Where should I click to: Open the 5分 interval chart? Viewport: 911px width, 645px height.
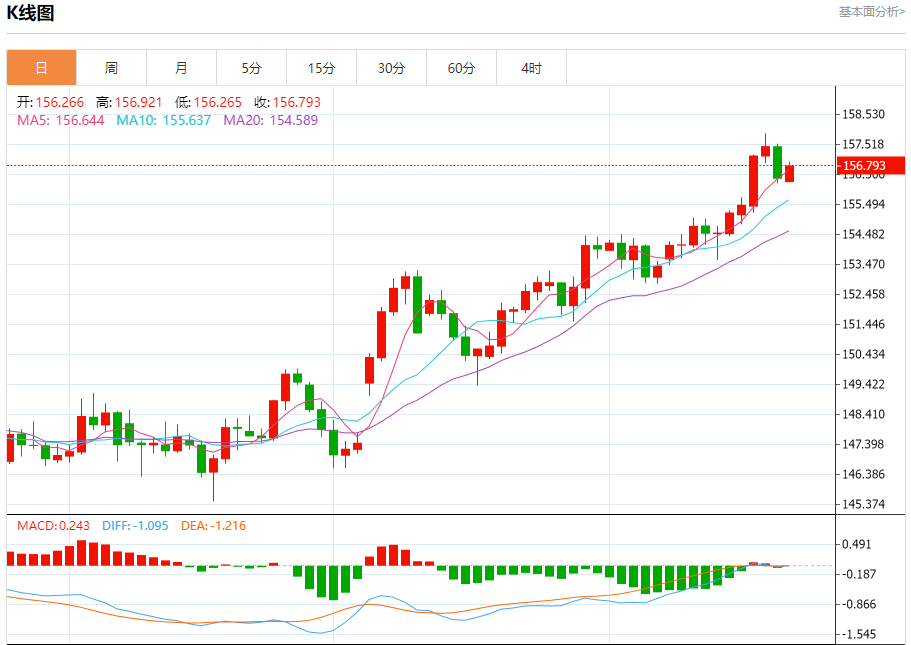click(251, 68)
